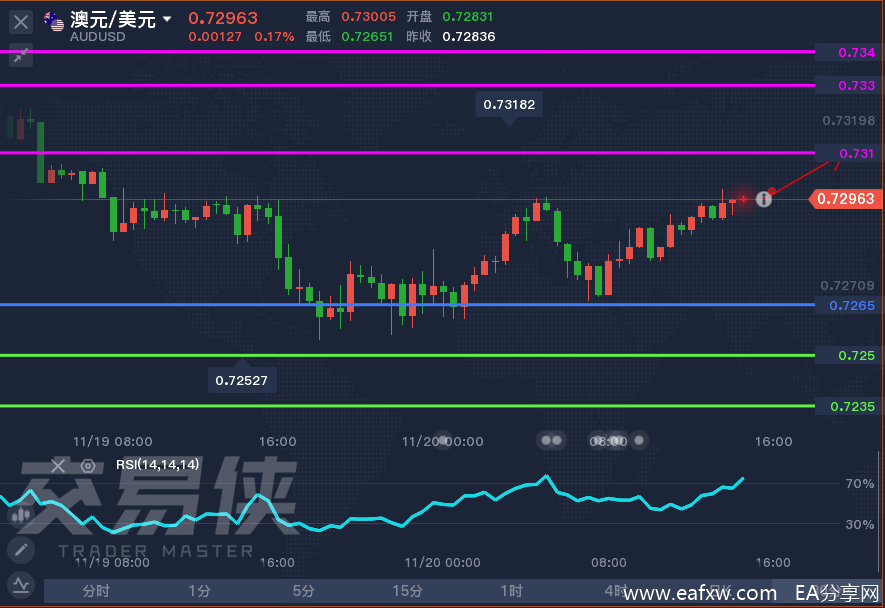Click the 11/20 00:00 RSI axis time label
Screen dimensions: 885x608
point(442,563)
